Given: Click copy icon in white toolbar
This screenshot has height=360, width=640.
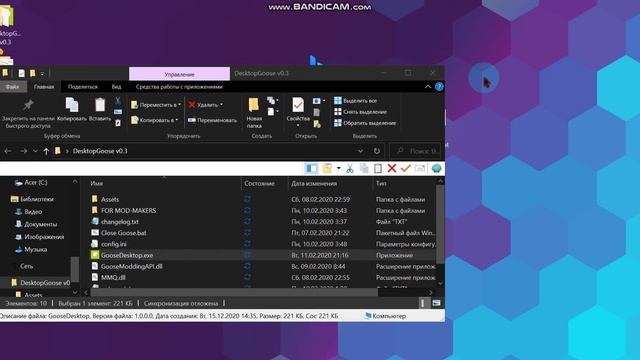Looking at the screenshot, I should pyautogui.click(x=364, y=168).
